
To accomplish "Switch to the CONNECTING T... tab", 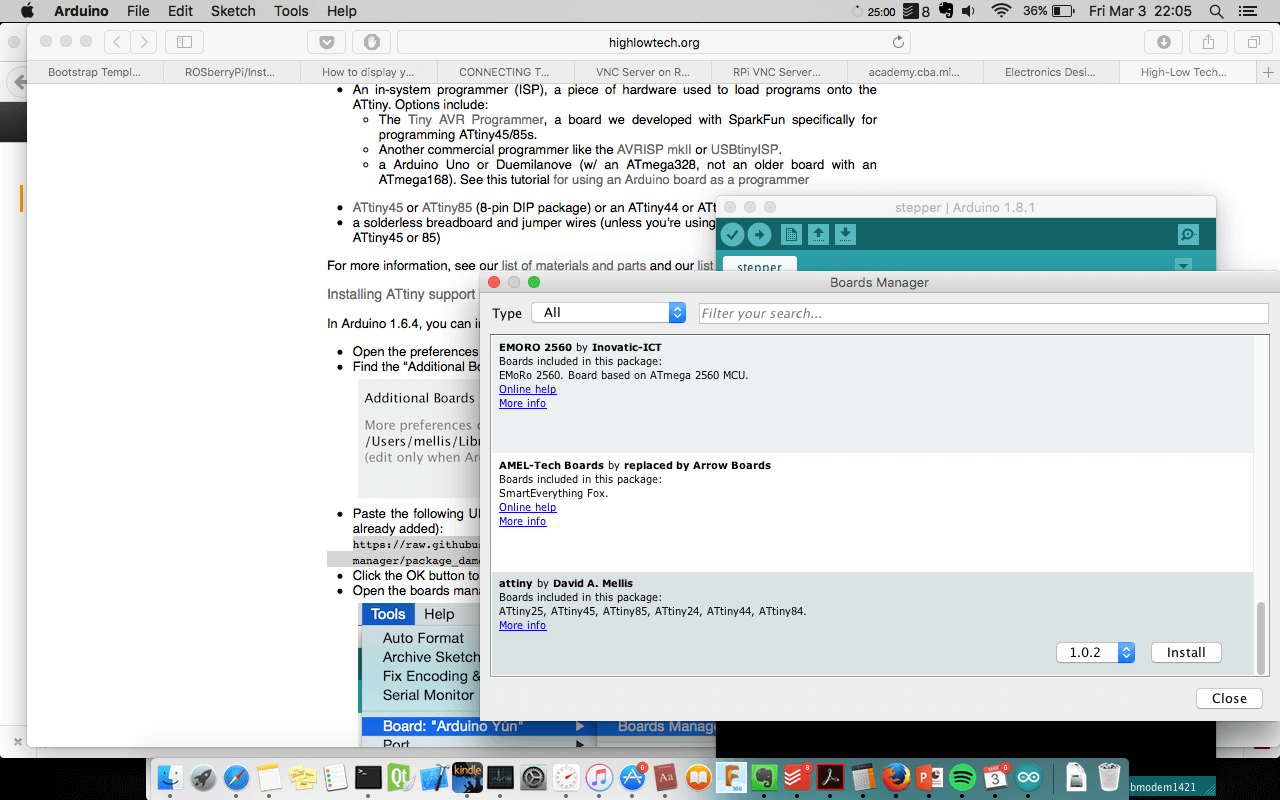I will point(504,72).
